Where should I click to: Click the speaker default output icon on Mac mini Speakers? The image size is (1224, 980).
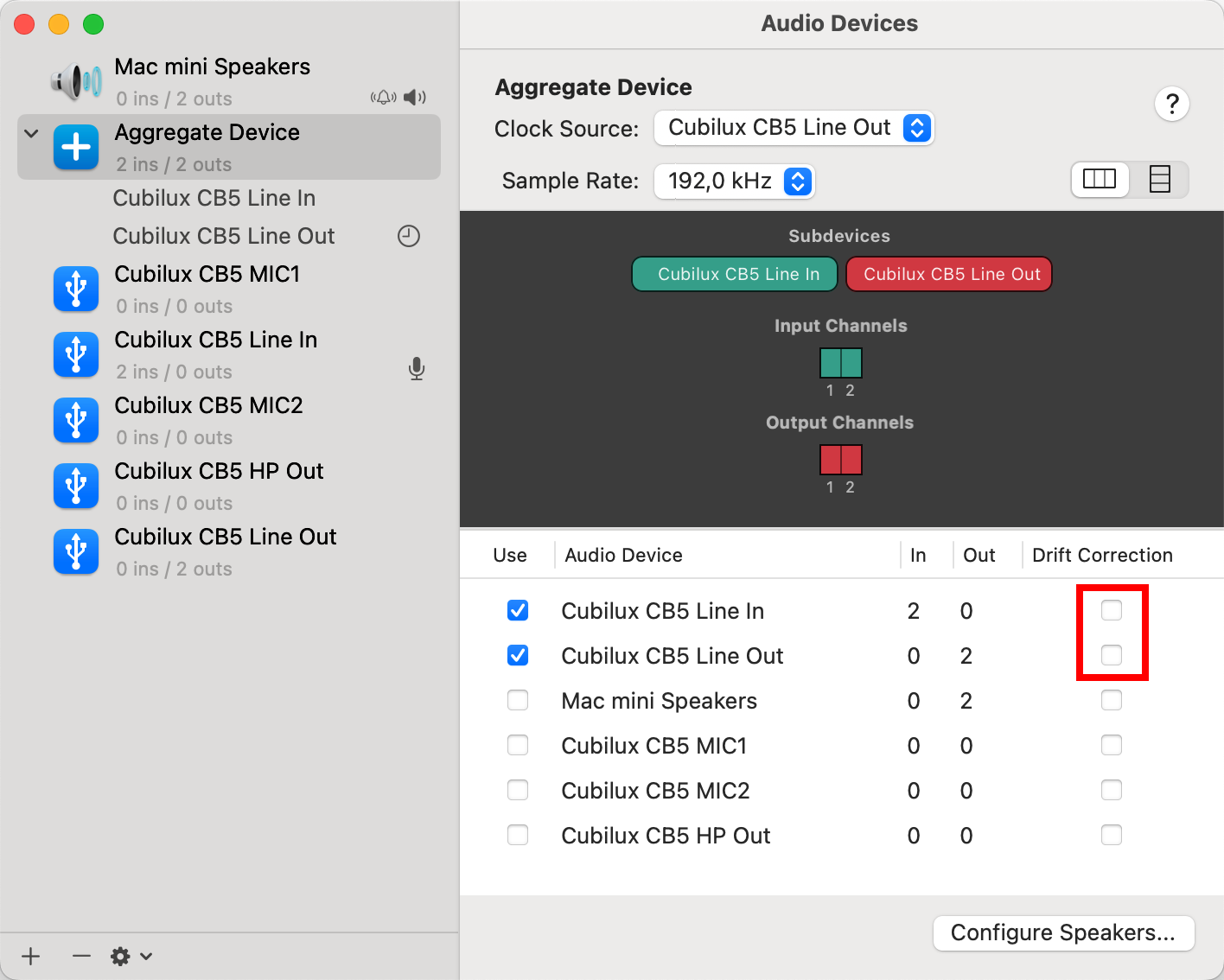[x=415, y=97]
